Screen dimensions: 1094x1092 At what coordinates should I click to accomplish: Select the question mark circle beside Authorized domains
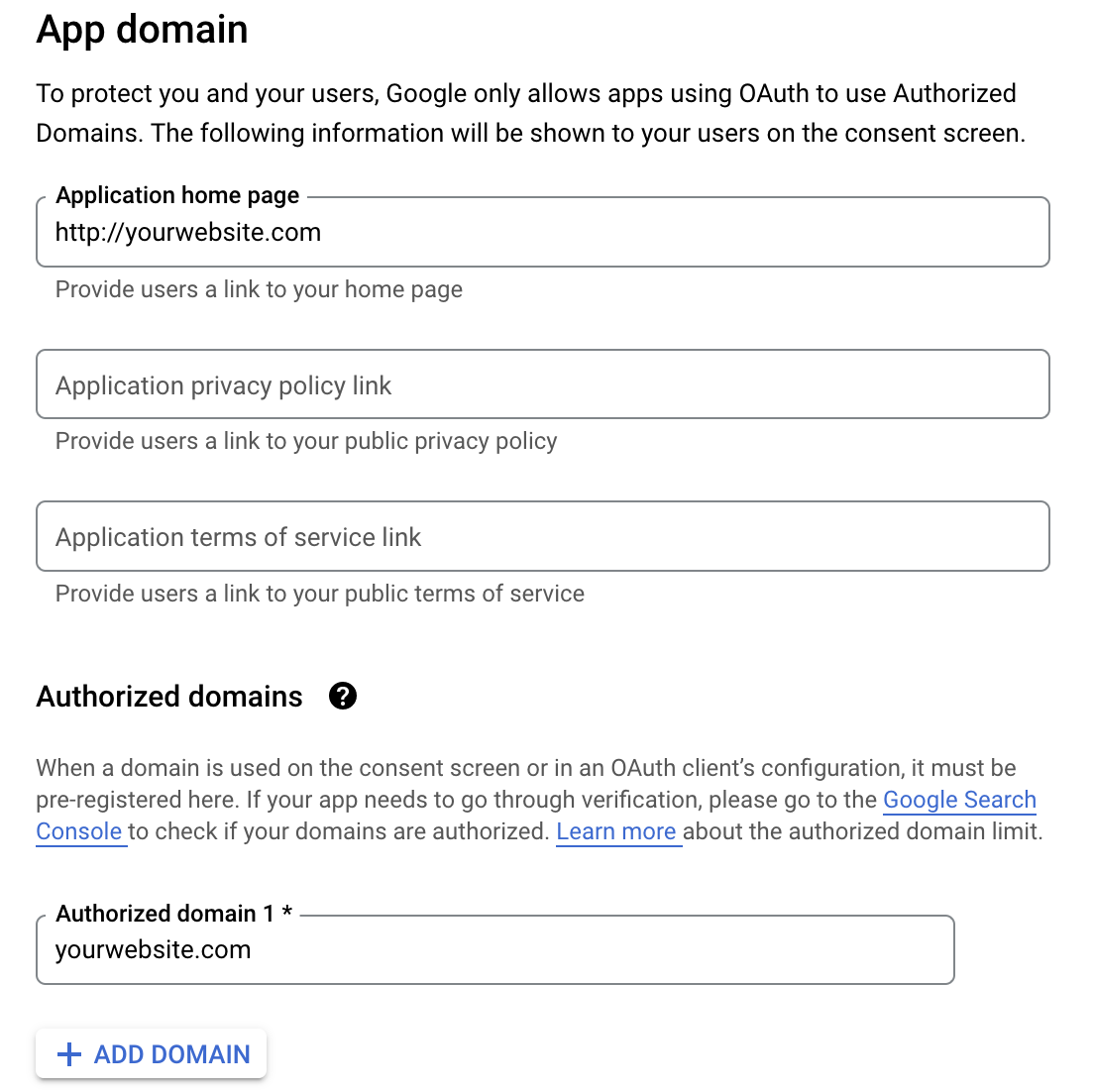tap(342, 697)
